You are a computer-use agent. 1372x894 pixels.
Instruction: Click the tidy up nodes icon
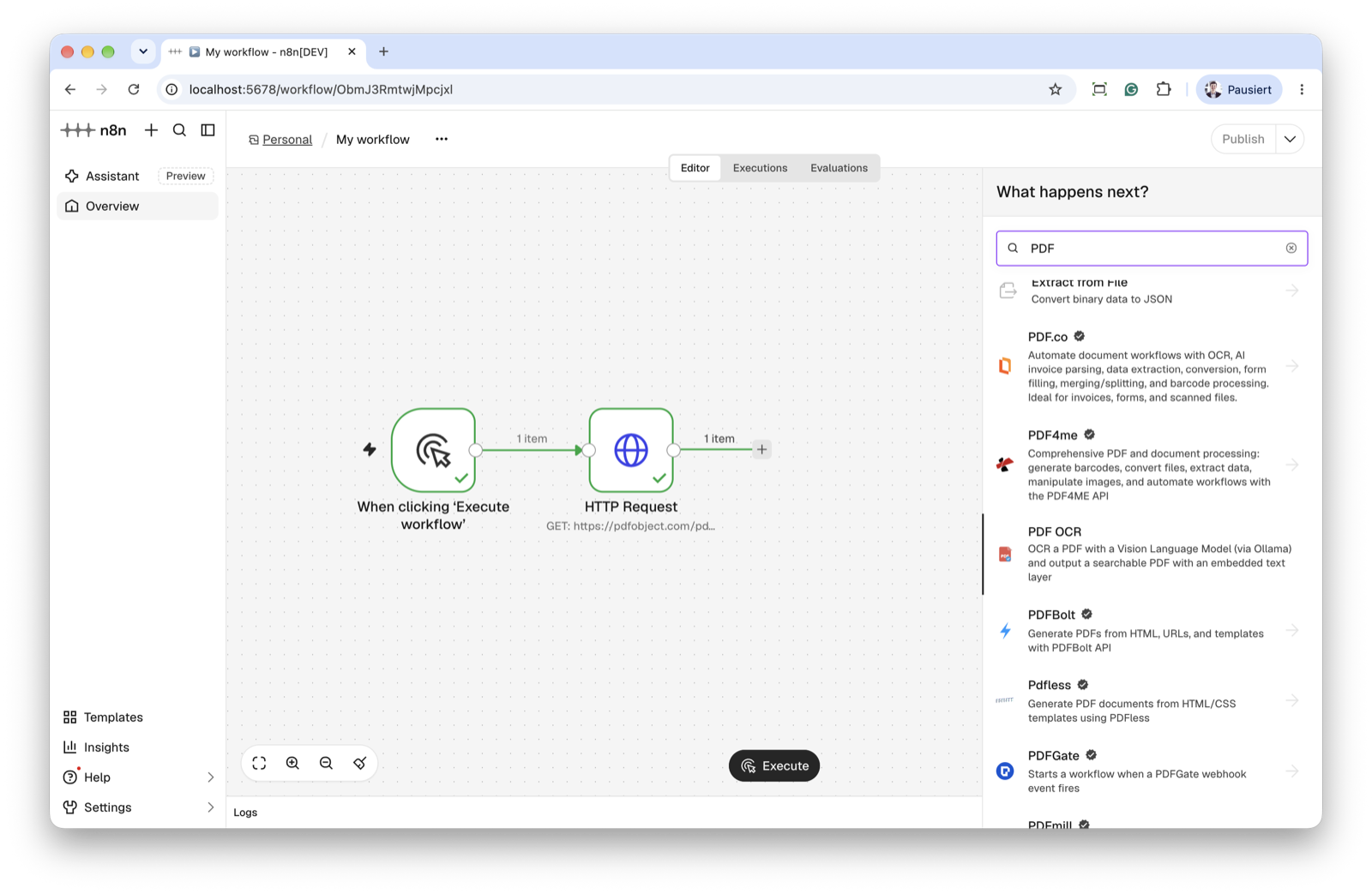click(x=359, y=763)
